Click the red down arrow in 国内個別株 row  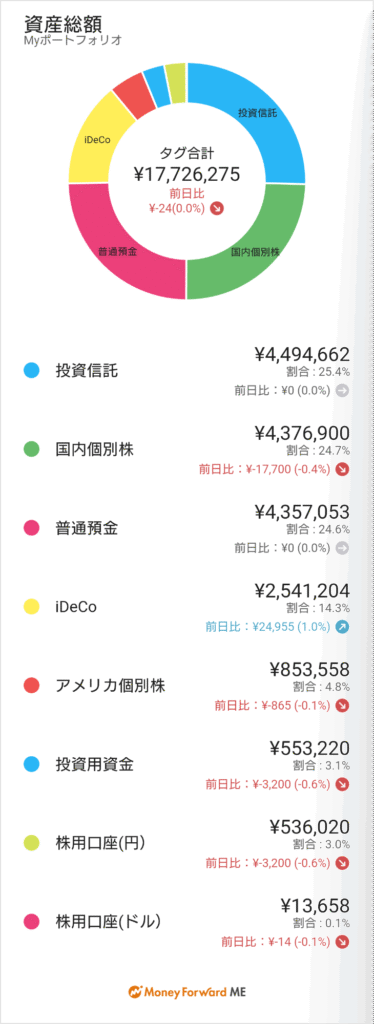tap(342, 469)
